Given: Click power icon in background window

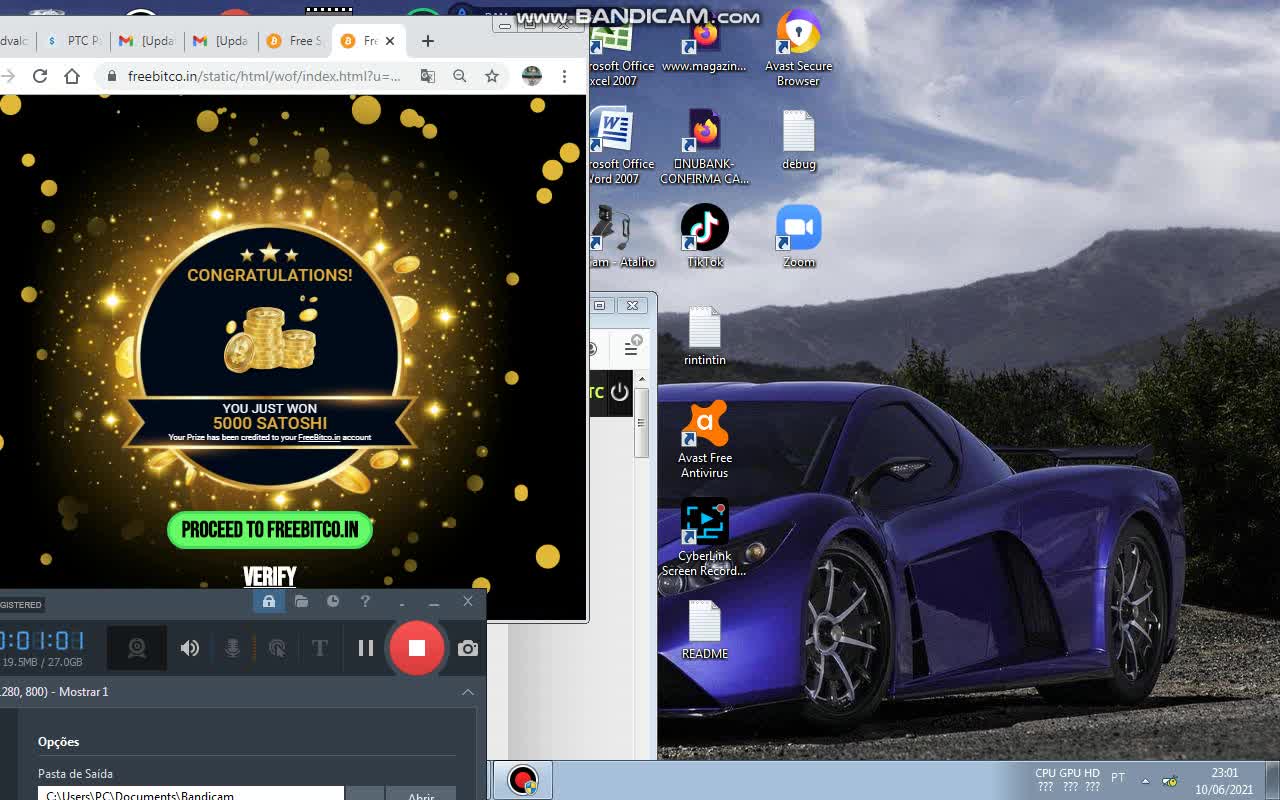Looking at the screenshot, I should click(x=619, y=392).
